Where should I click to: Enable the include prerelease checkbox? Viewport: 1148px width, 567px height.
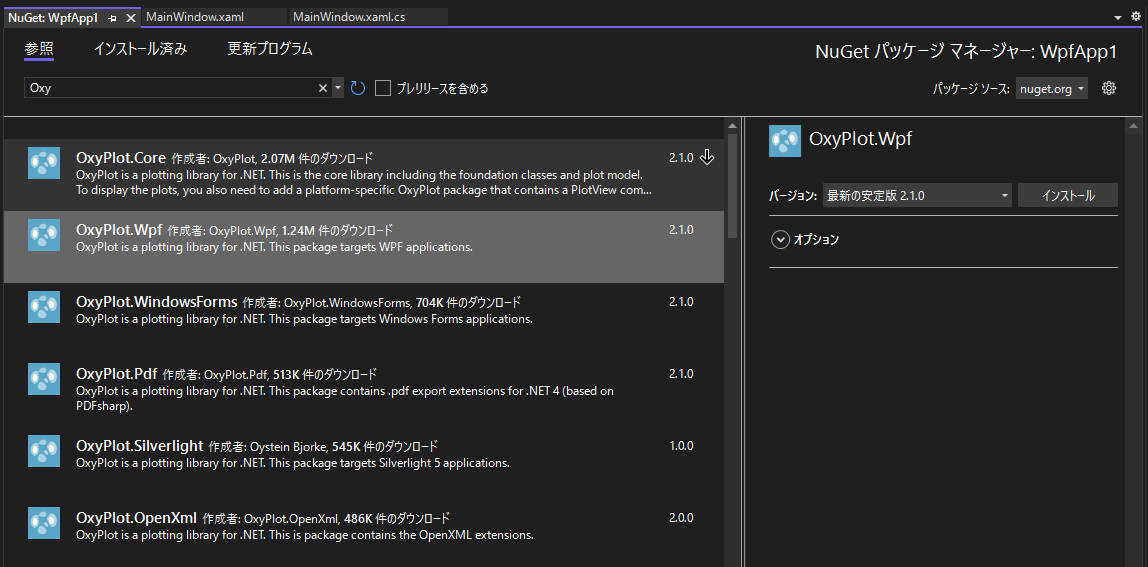click(x=382, y=88)
